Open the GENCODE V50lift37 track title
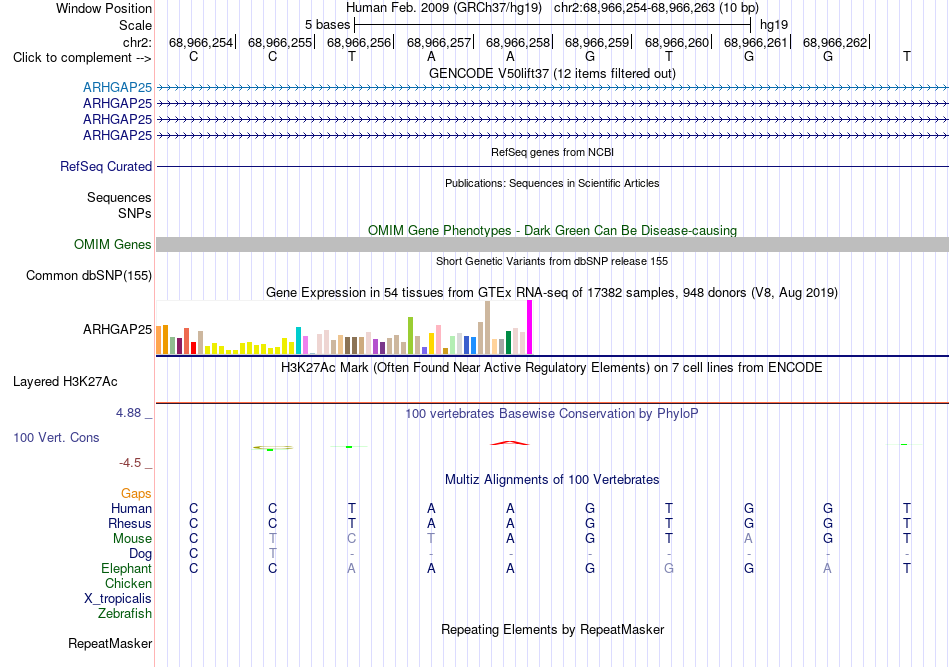 [552, 73]
